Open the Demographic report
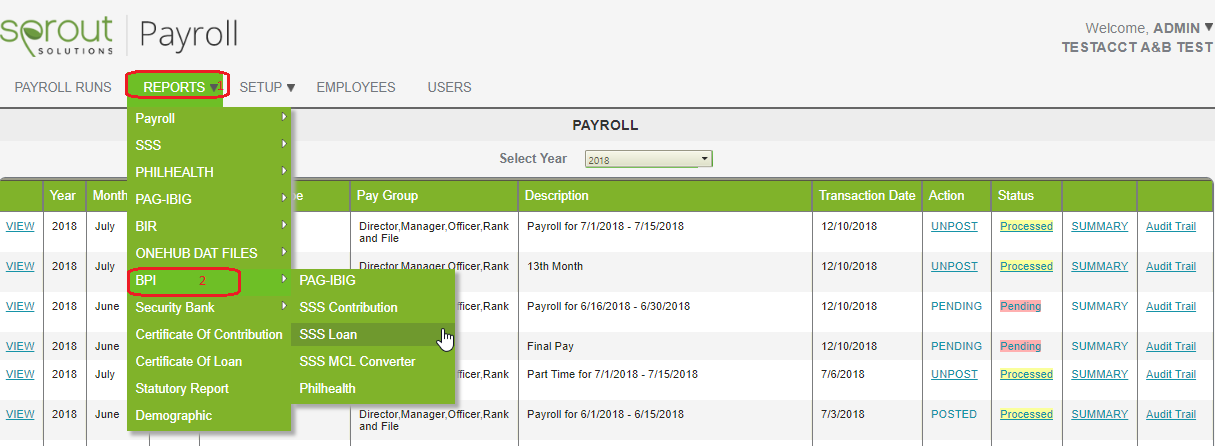Viewport: 1215px width, 446px height. pyautogui.click(x=173, y=415)
